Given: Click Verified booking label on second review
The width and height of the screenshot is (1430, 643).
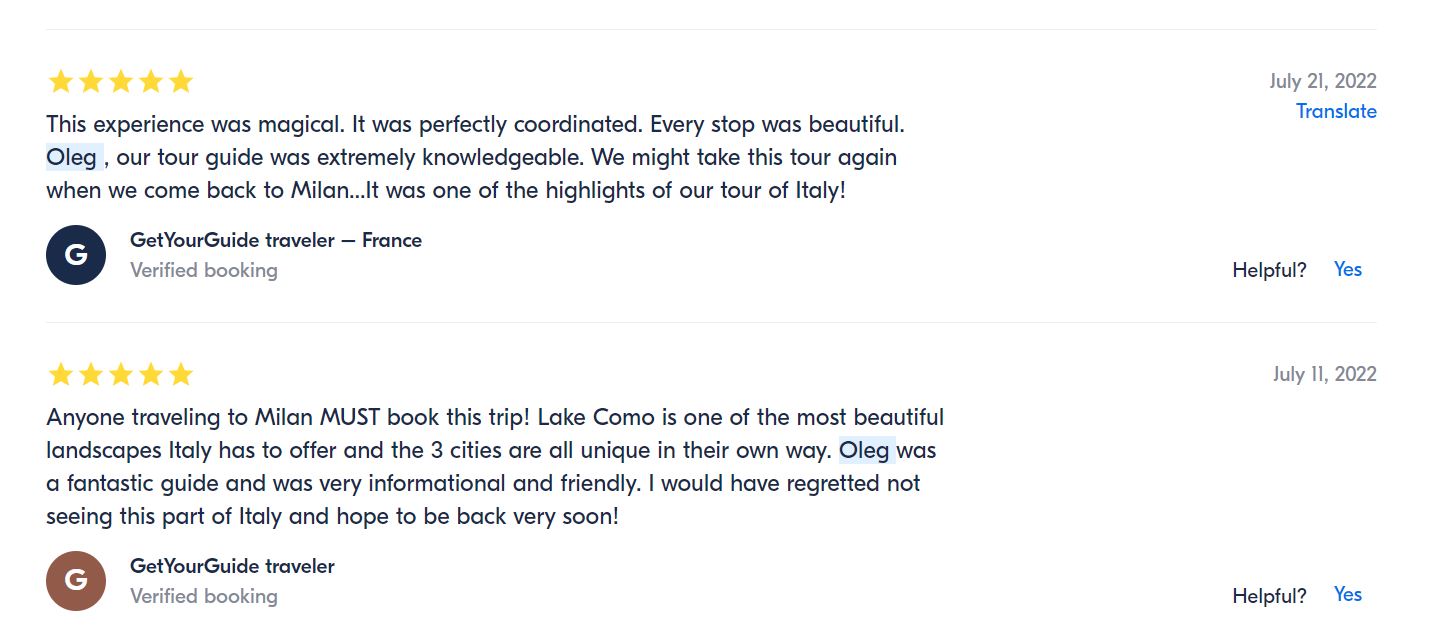Looking at the screenshot, I should pos(204,596).
